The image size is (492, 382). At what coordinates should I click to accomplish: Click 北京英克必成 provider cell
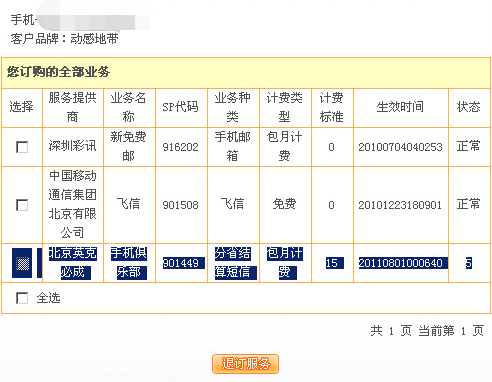click(73, 263)
